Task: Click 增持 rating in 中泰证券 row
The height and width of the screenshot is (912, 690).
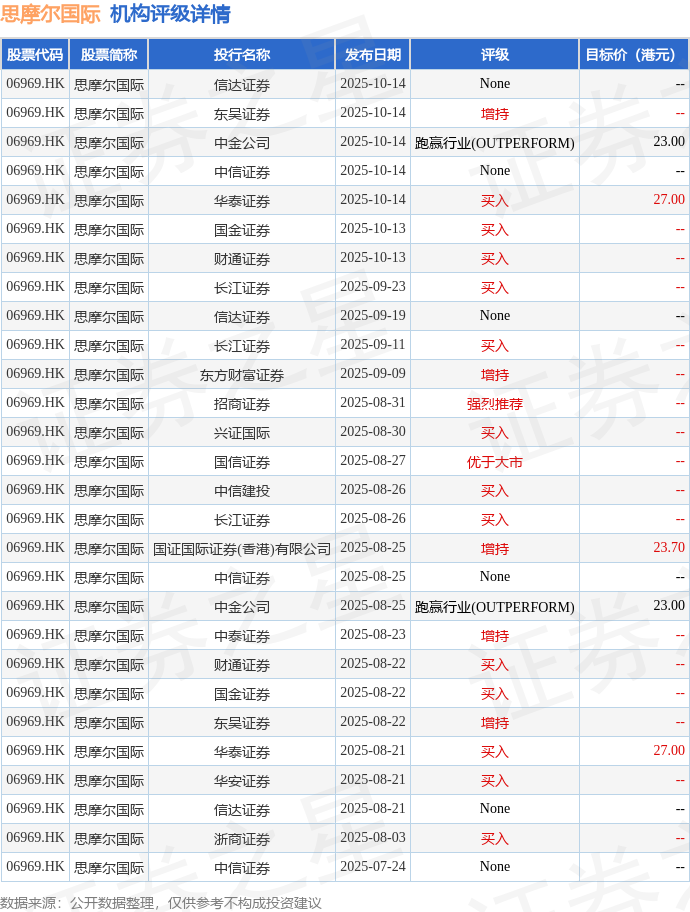Action: [x=495, y=636]
